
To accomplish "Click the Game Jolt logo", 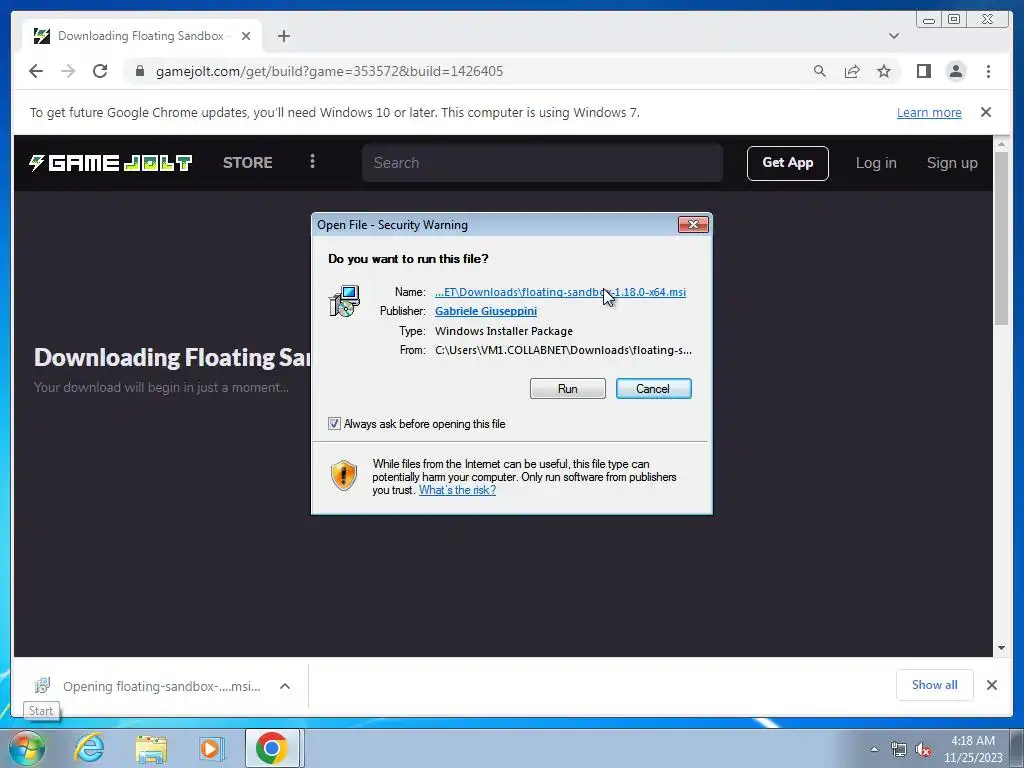I will [110, 163].
